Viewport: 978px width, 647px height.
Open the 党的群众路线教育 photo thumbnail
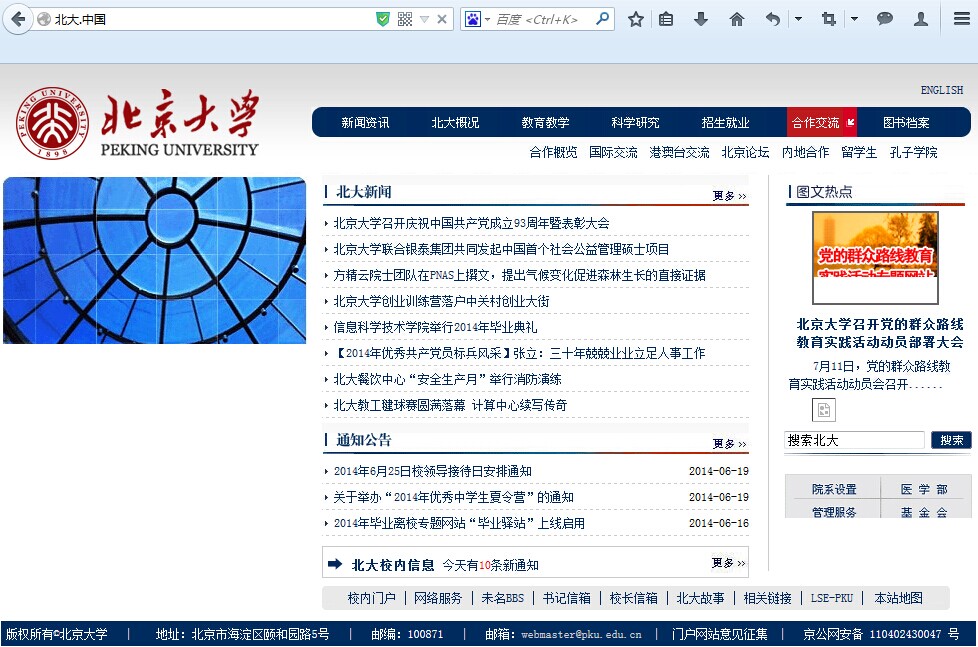tap(875, 258)
